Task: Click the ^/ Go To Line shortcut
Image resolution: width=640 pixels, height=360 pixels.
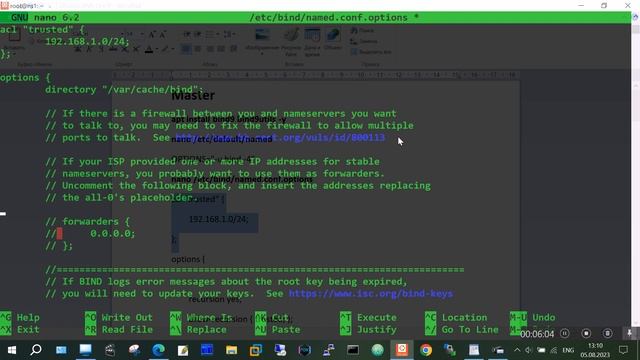Action: [462, 329]
